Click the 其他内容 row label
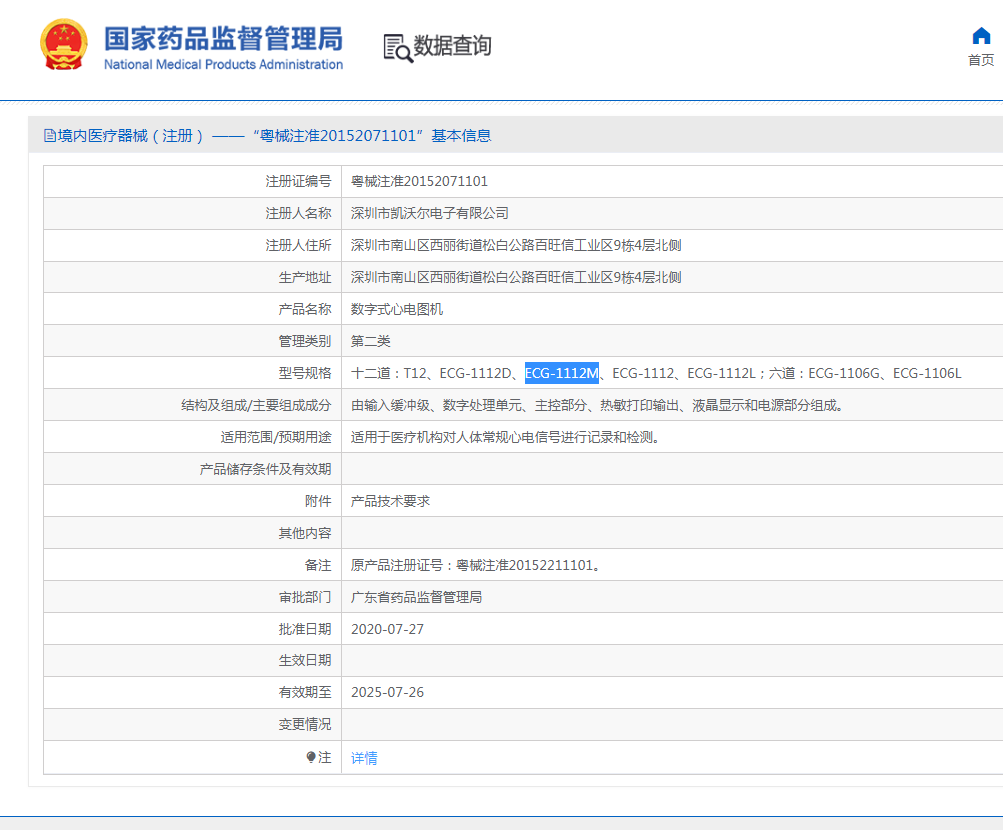Viewport: 1003px width, 830px height. 305,533
